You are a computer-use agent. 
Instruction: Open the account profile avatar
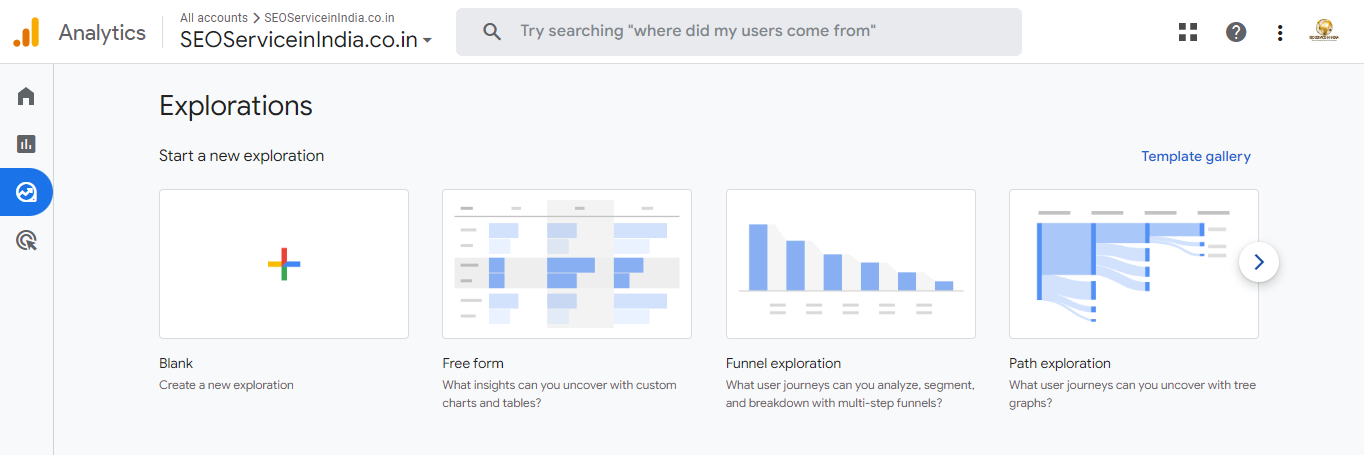(x=1323, y=32)
